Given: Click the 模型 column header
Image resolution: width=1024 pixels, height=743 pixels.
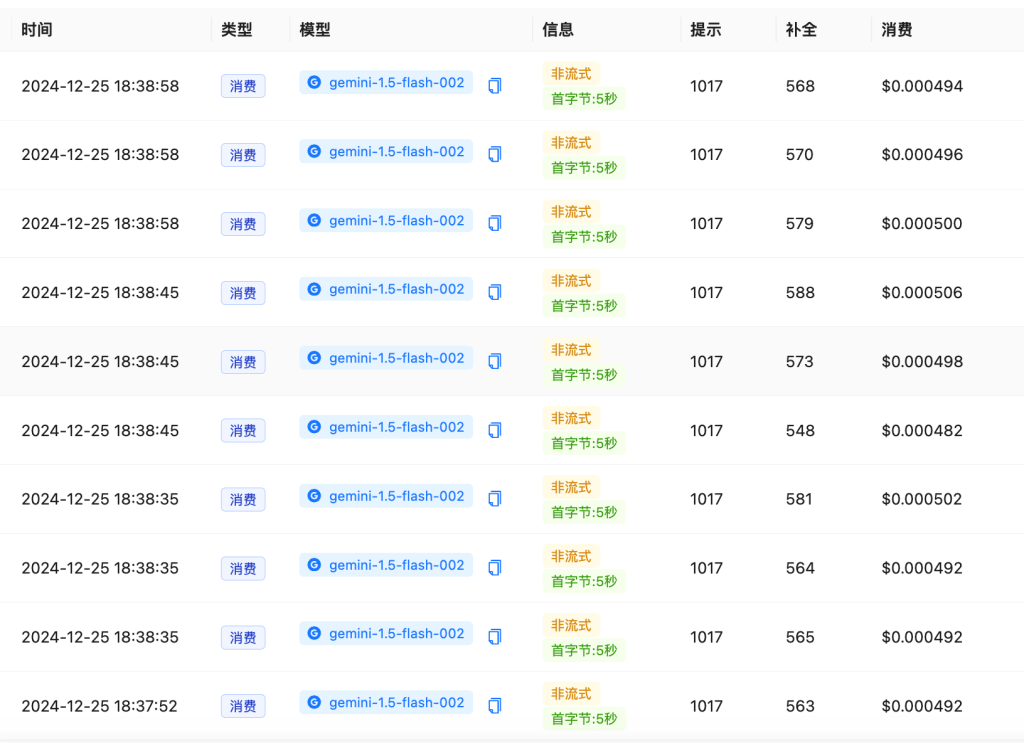Looking at the screenshot, I should (x=315, y=30).
